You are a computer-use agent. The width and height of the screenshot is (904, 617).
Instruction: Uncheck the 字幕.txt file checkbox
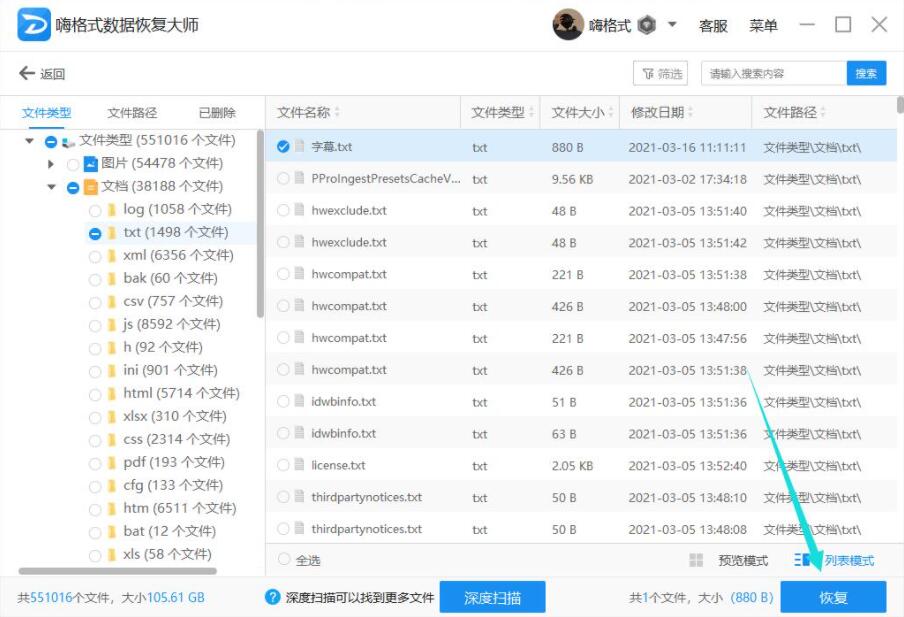pyautogui.click(x=282, y=146)
